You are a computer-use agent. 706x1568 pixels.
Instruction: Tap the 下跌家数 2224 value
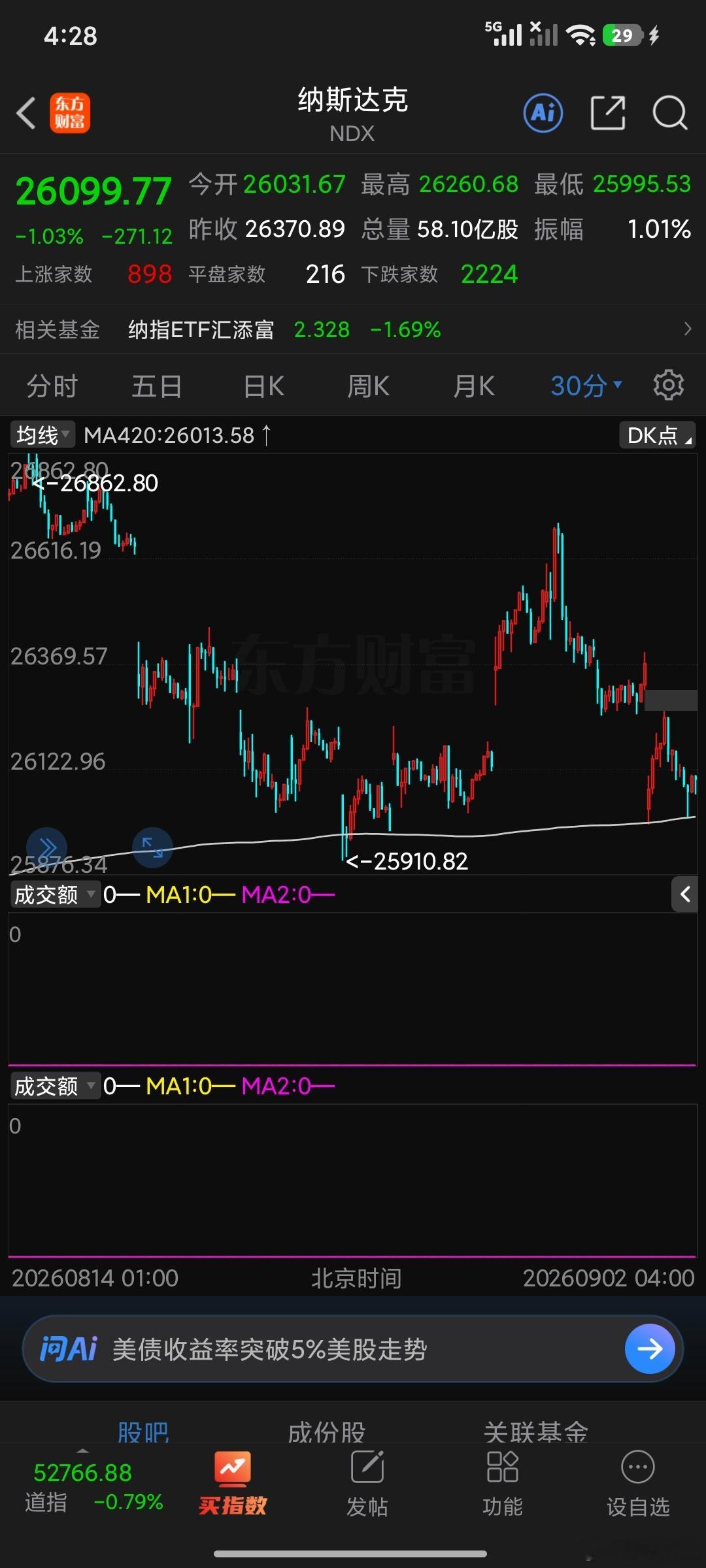tap(490, 274)
